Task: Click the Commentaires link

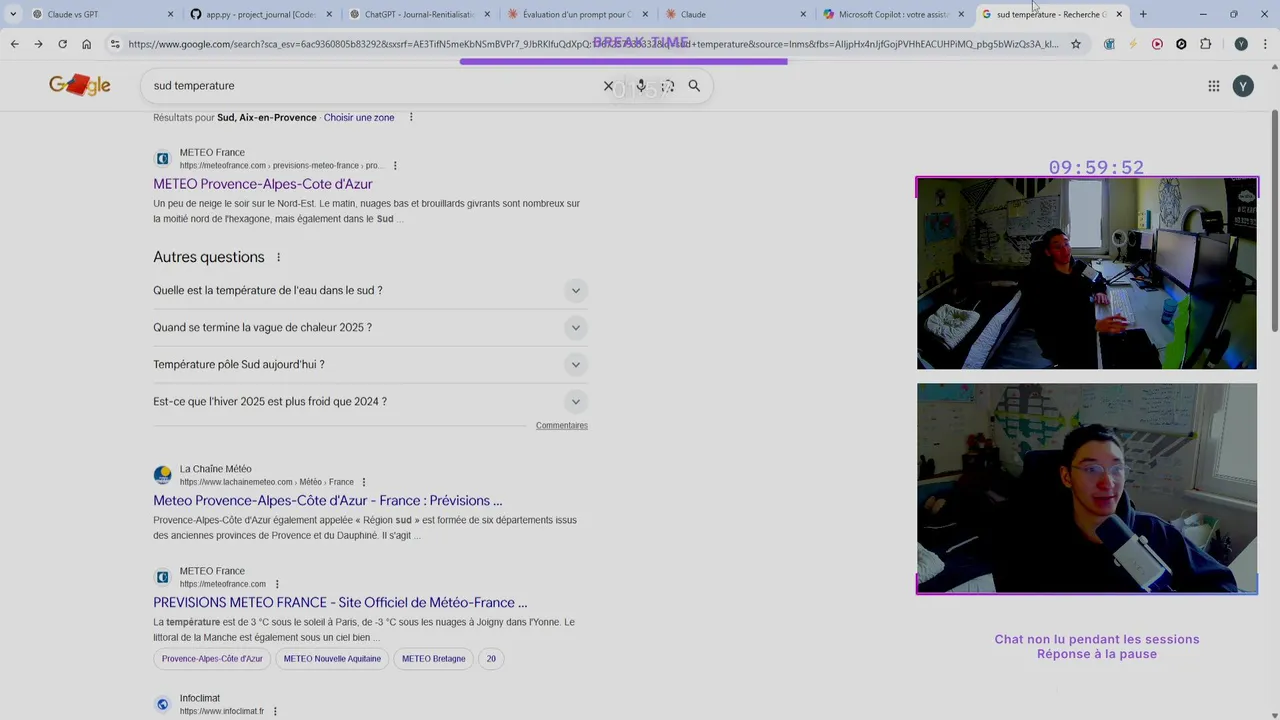Action: pyautogui.click(x=562, y=426)
